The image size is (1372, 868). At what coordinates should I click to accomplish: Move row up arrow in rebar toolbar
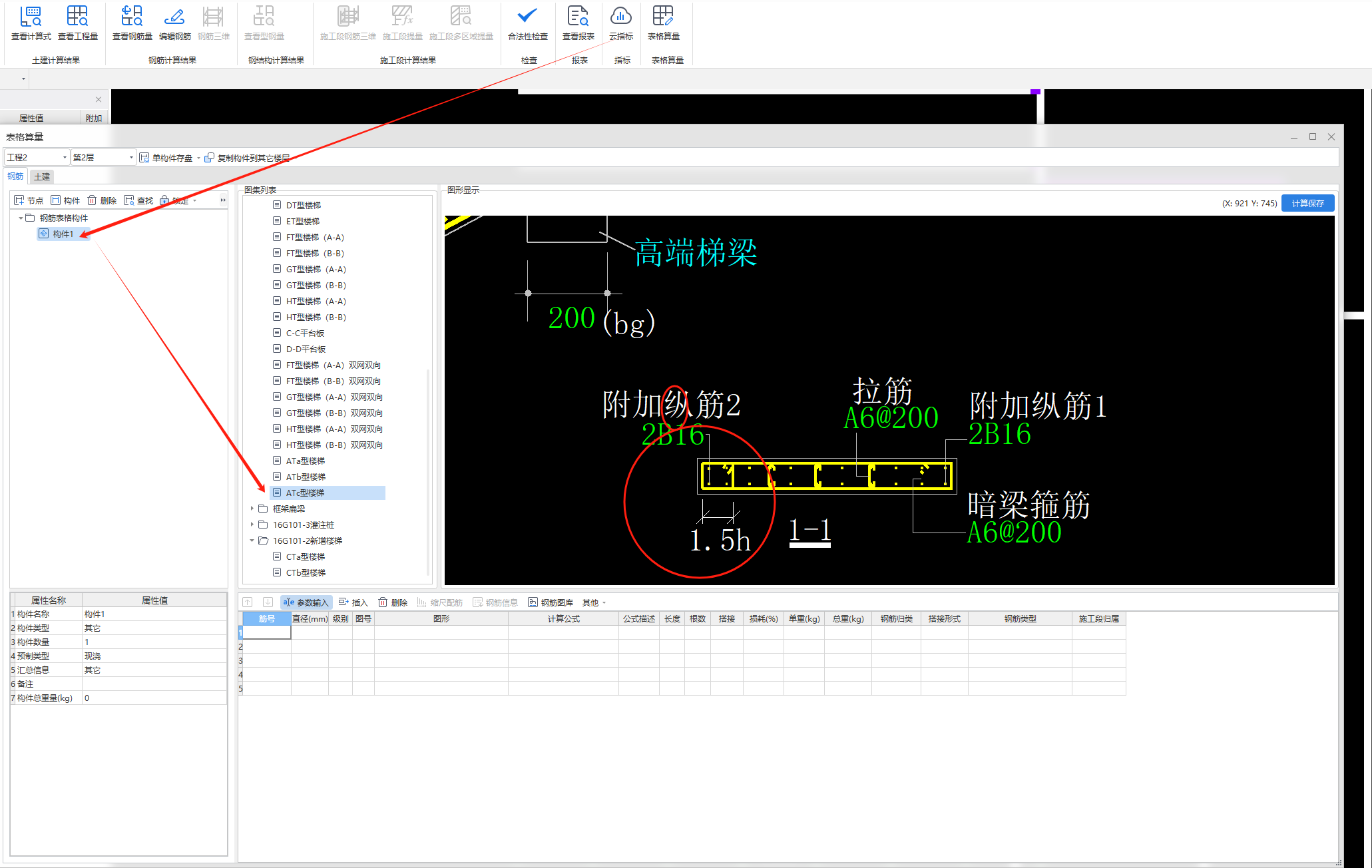248,602
